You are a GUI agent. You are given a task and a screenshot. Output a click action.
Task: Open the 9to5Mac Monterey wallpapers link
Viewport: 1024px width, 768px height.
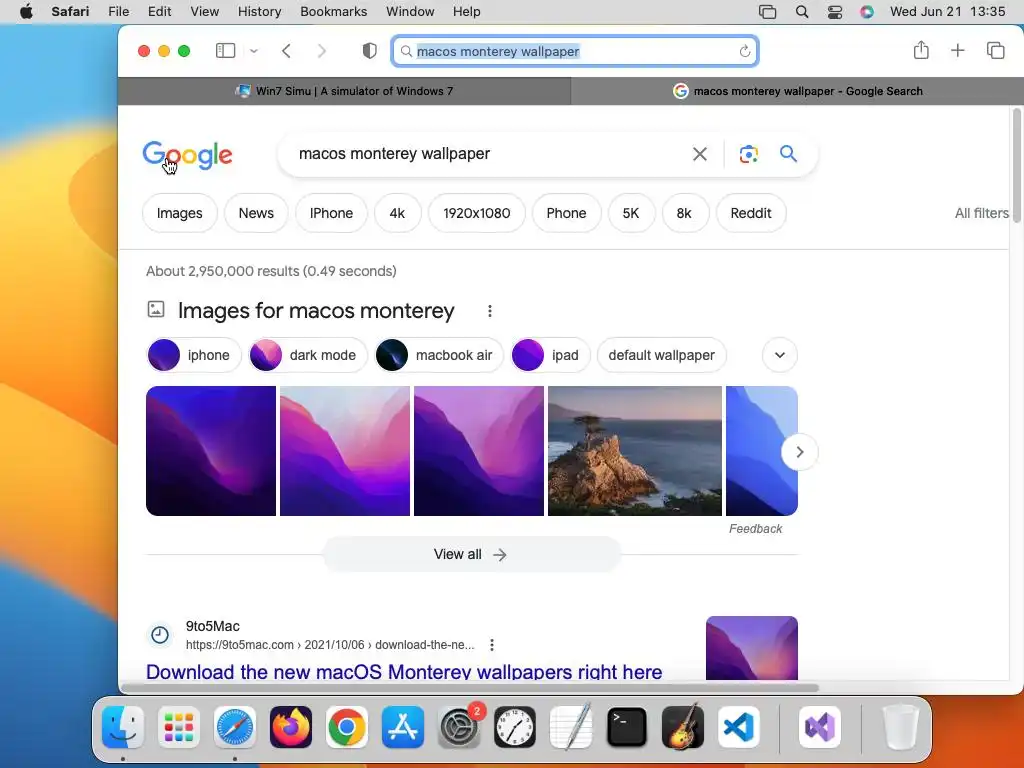coord(404,671)
